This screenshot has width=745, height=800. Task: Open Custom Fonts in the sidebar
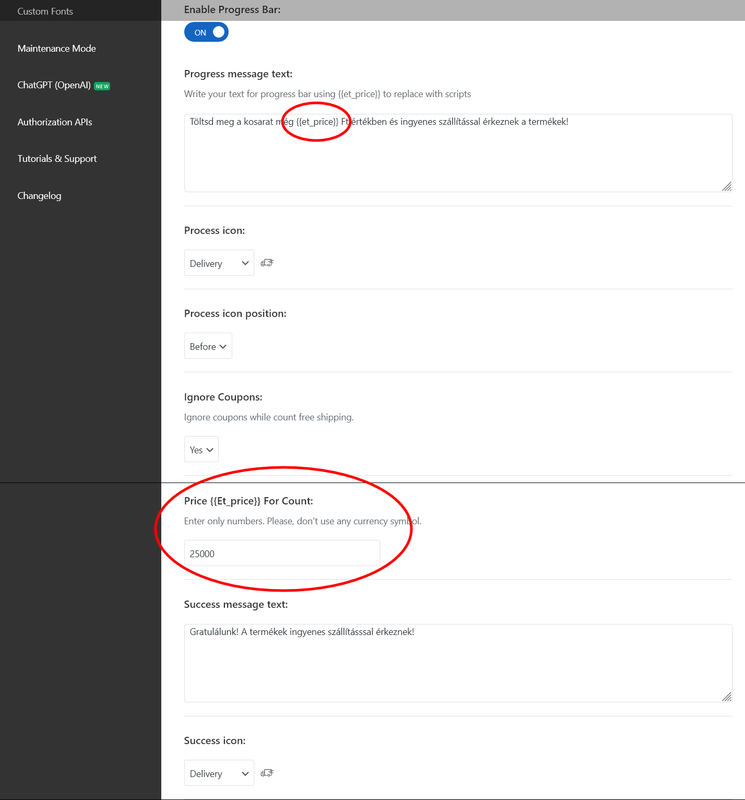pyautogui.click(x=45, y=11)
